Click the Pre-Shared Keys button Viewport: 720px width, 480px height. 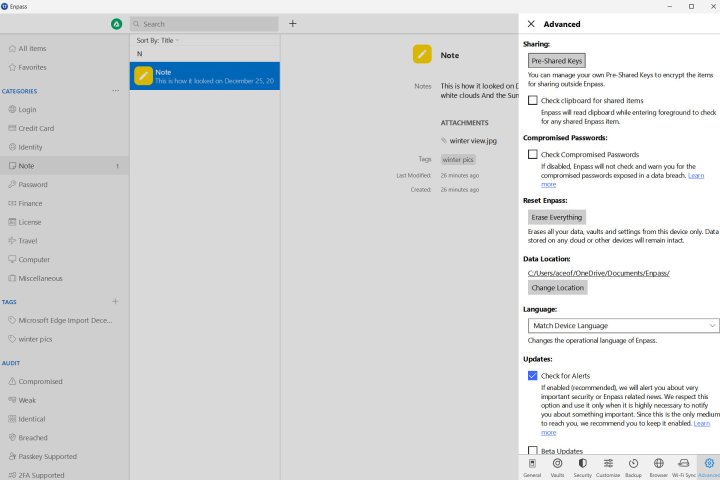pos(557,61)
